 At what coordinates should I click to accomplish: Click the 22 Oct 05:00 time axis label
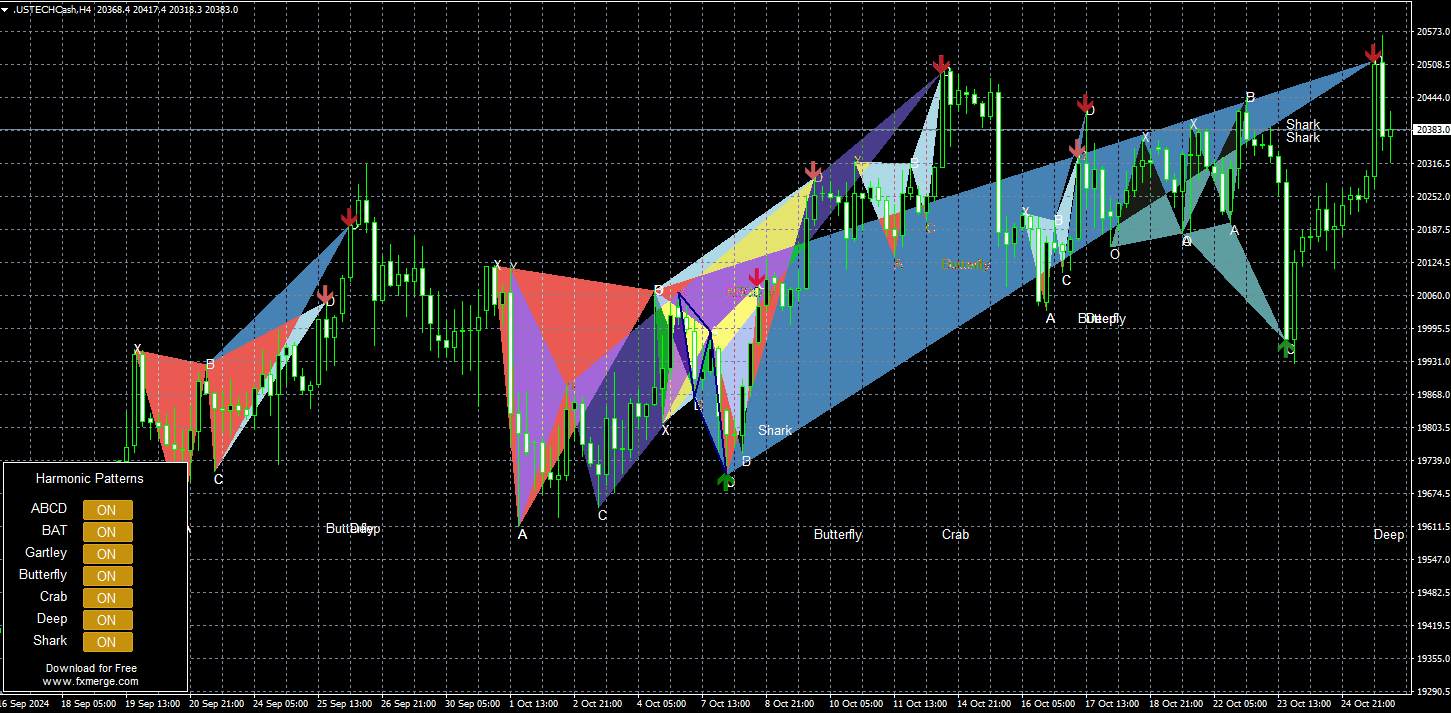coord(1240,704)
